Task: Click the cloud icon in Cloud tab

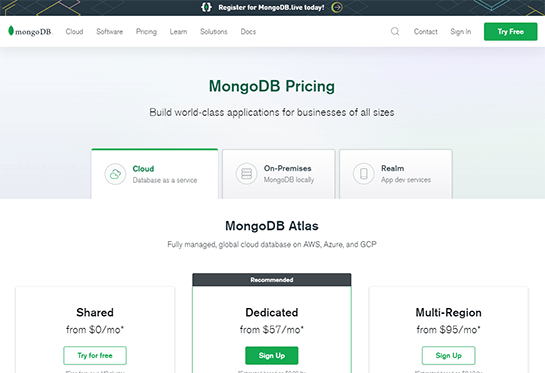Action: tap(115, 174)
